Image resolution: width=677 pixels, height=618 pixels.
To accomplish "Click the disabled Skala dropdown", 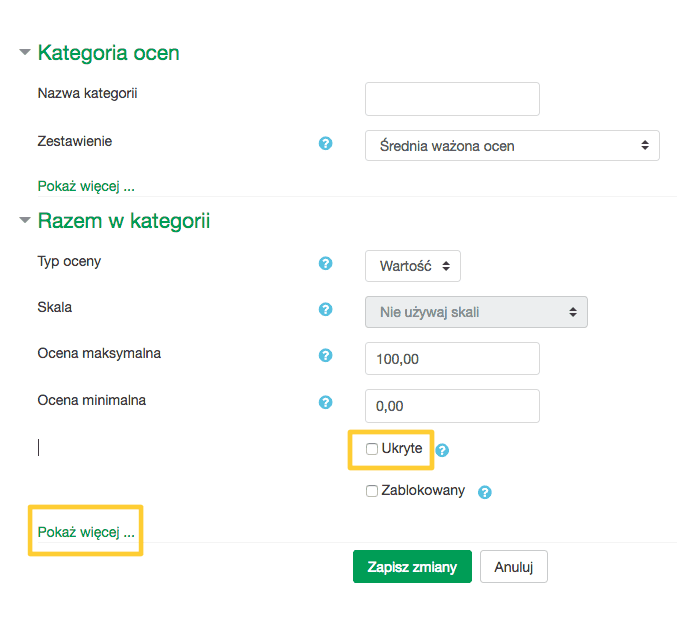I will (x=476, y=312).
